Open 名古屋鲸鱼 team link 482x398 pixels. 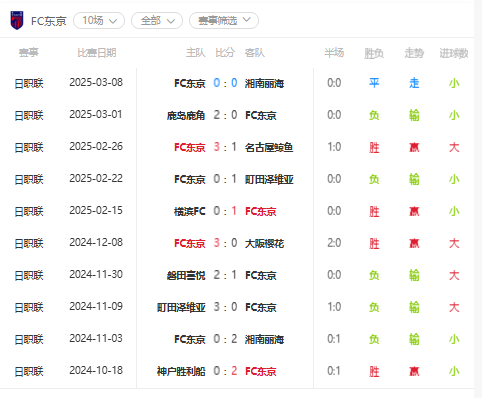coord(269,147)
